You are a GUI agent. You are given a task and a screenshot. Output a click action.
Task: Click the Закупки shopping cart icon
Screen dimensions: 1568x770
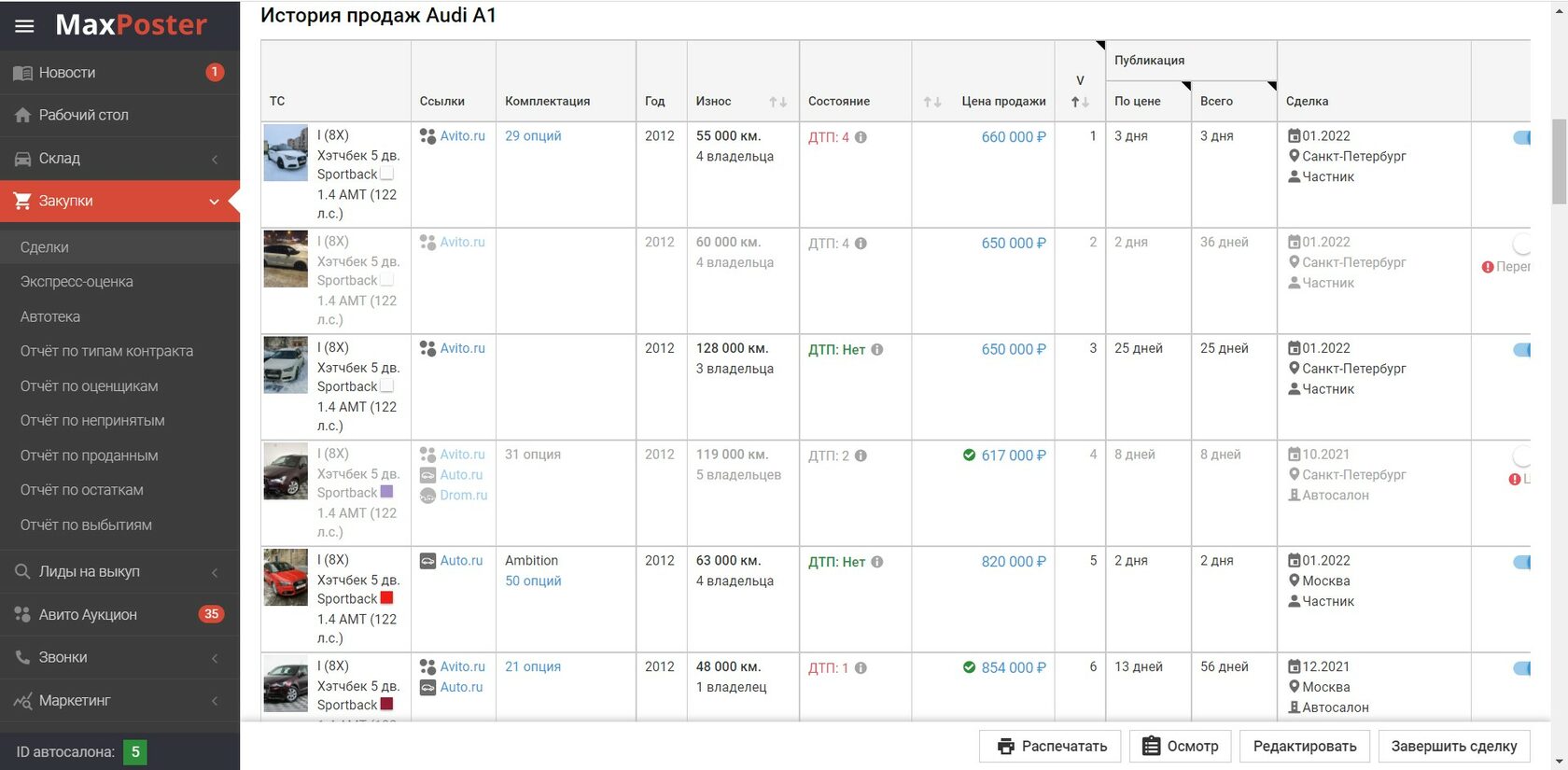[x=23, y=201]
